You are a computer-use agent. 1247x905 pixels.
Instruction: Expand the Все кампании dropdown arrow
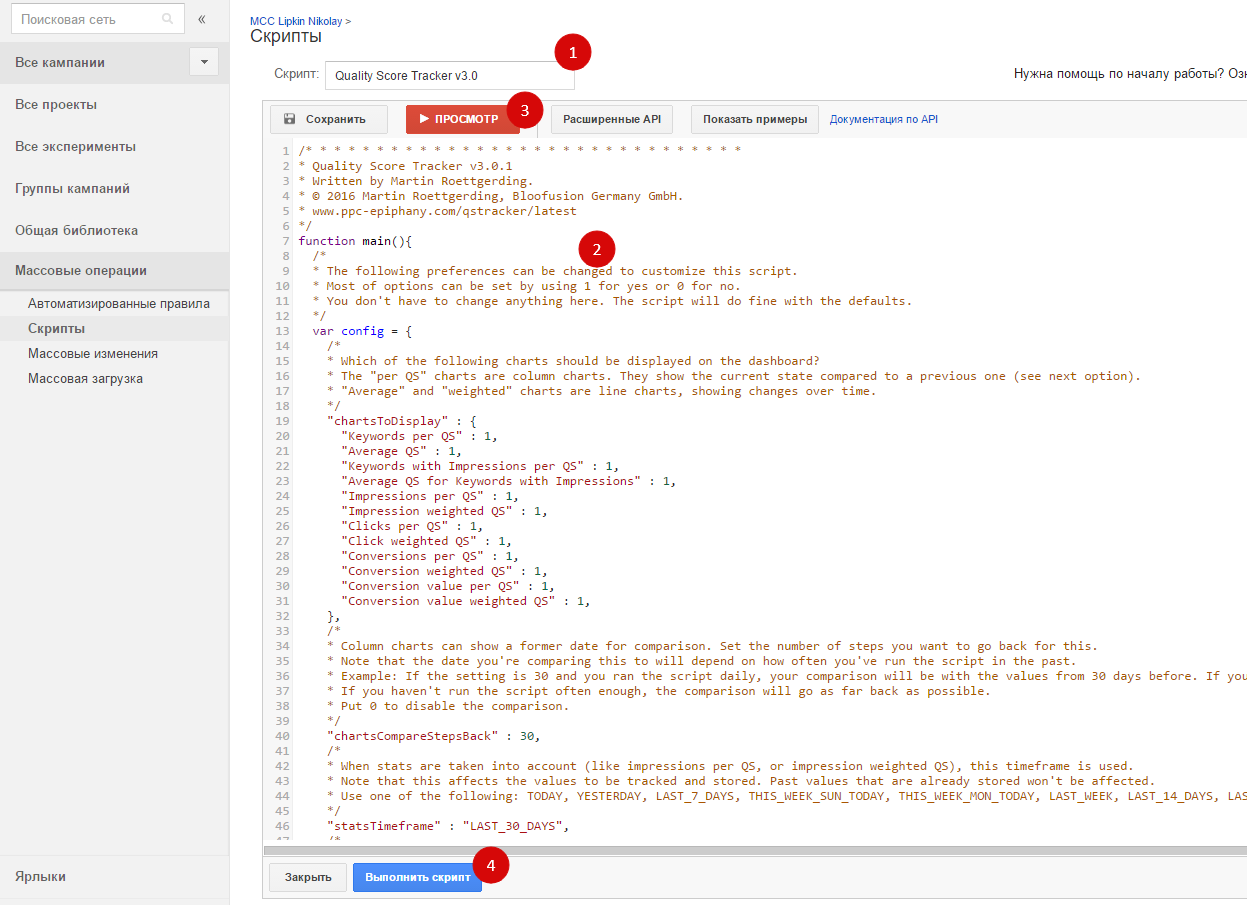203,62
